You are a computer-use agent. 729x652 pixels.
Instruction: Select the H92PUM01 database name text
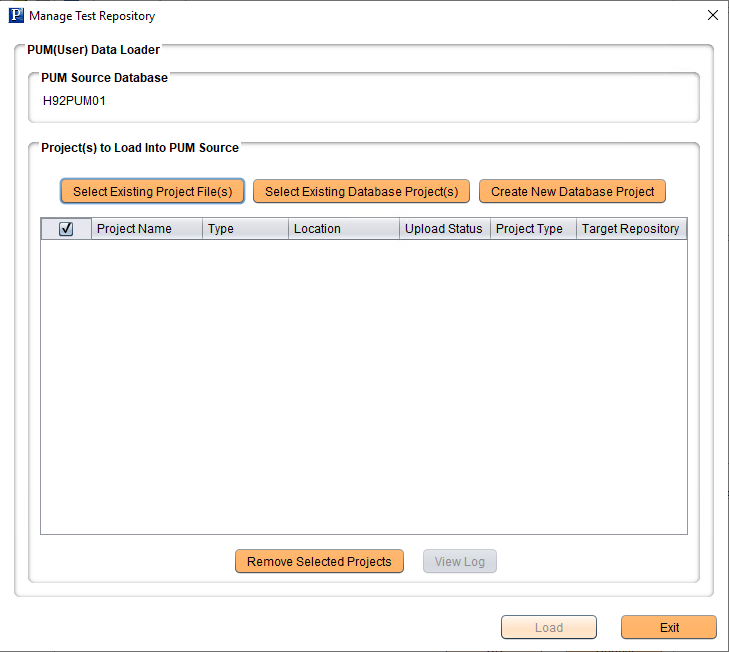(x=74, y=101)
